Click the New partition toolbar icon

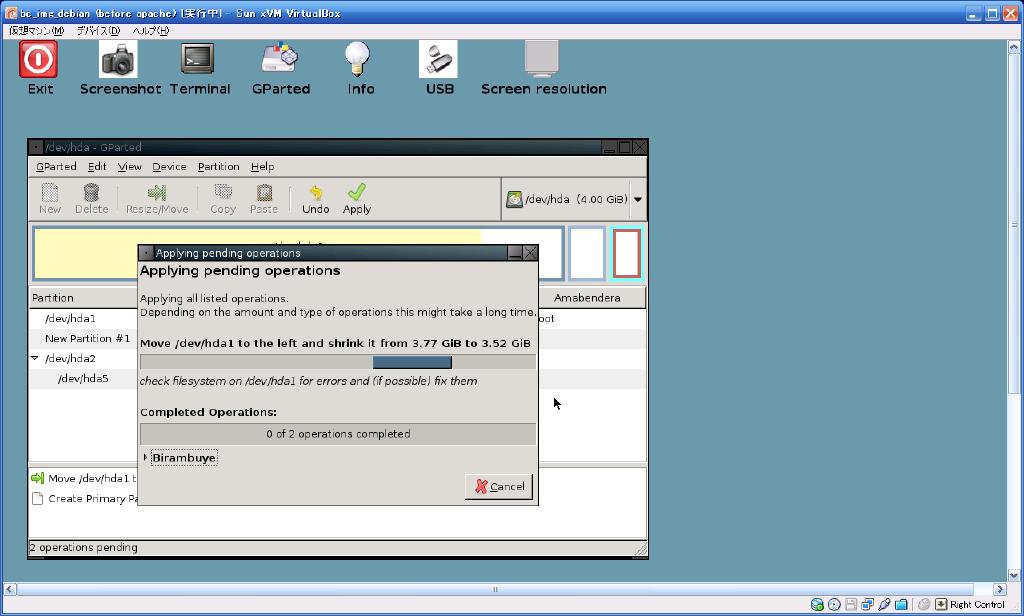(x=50, y=199)
